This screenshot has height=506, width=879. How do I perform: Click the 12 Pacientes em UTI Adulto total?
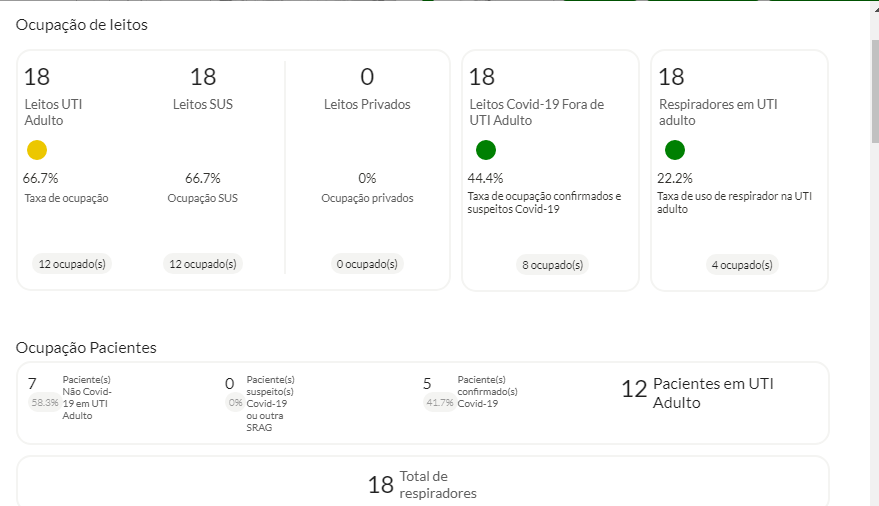(x=697, y=393)
